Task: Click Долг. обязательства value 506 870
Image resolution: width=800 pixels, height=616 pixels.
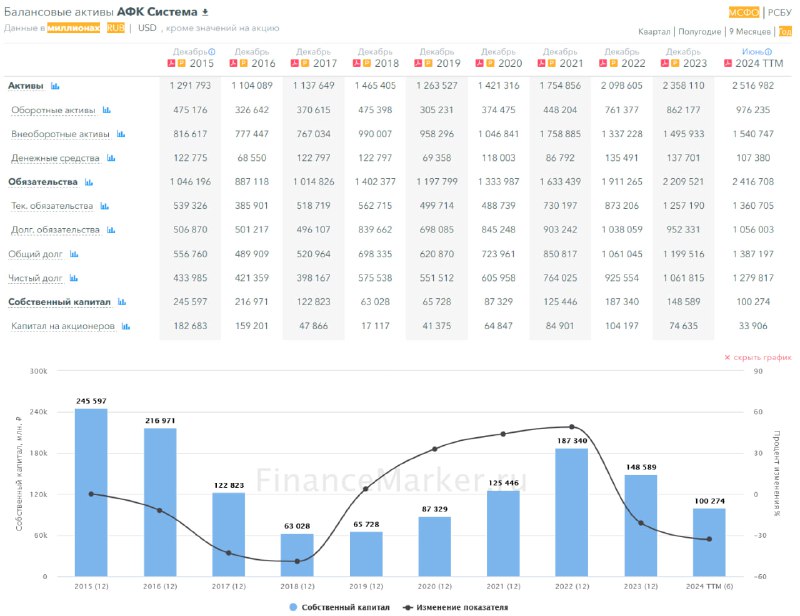Action: click(x=190, y=230)
